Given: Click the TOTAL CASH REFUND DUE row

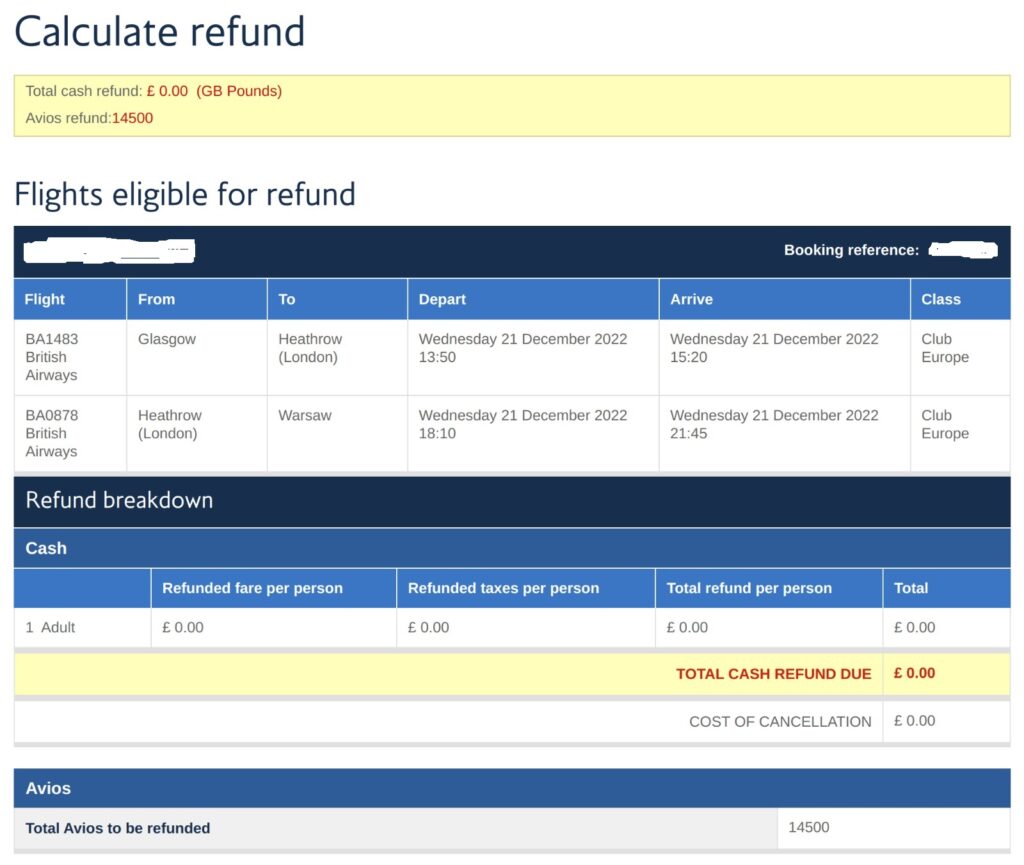Looking at the screenshot, I should click(512, 674).
